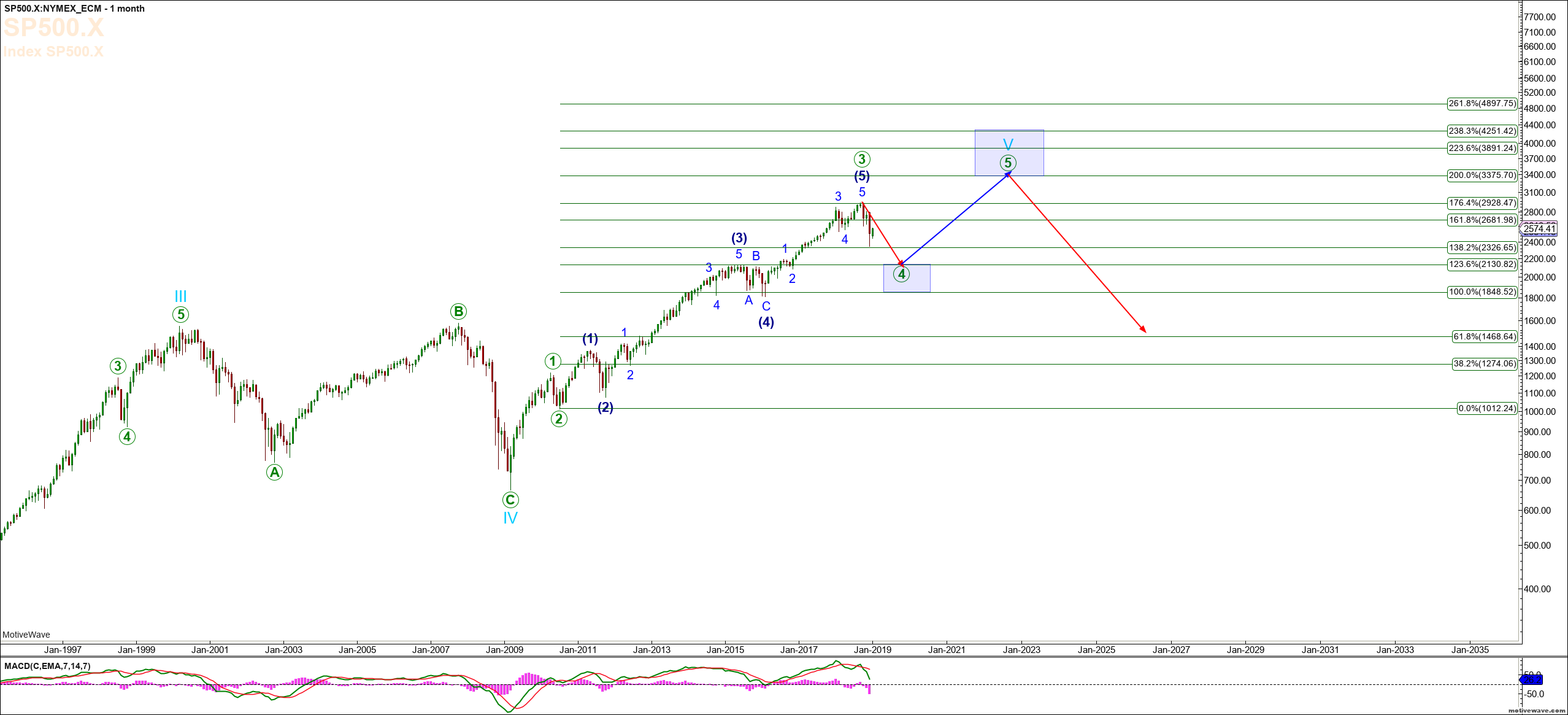The width and height of the screenshot is (1568, 715).
Task: Select the 176.4%(2928.47) Fibonacci label
Action: pos(1482,203)
